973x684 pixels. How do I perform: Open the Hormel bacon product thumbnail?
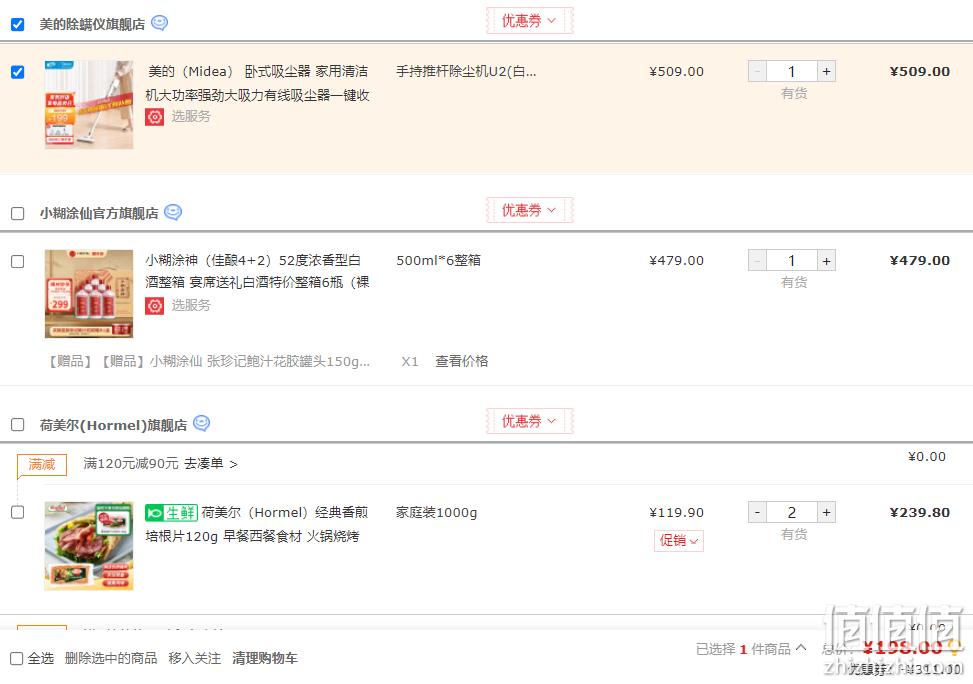point(89,546)
